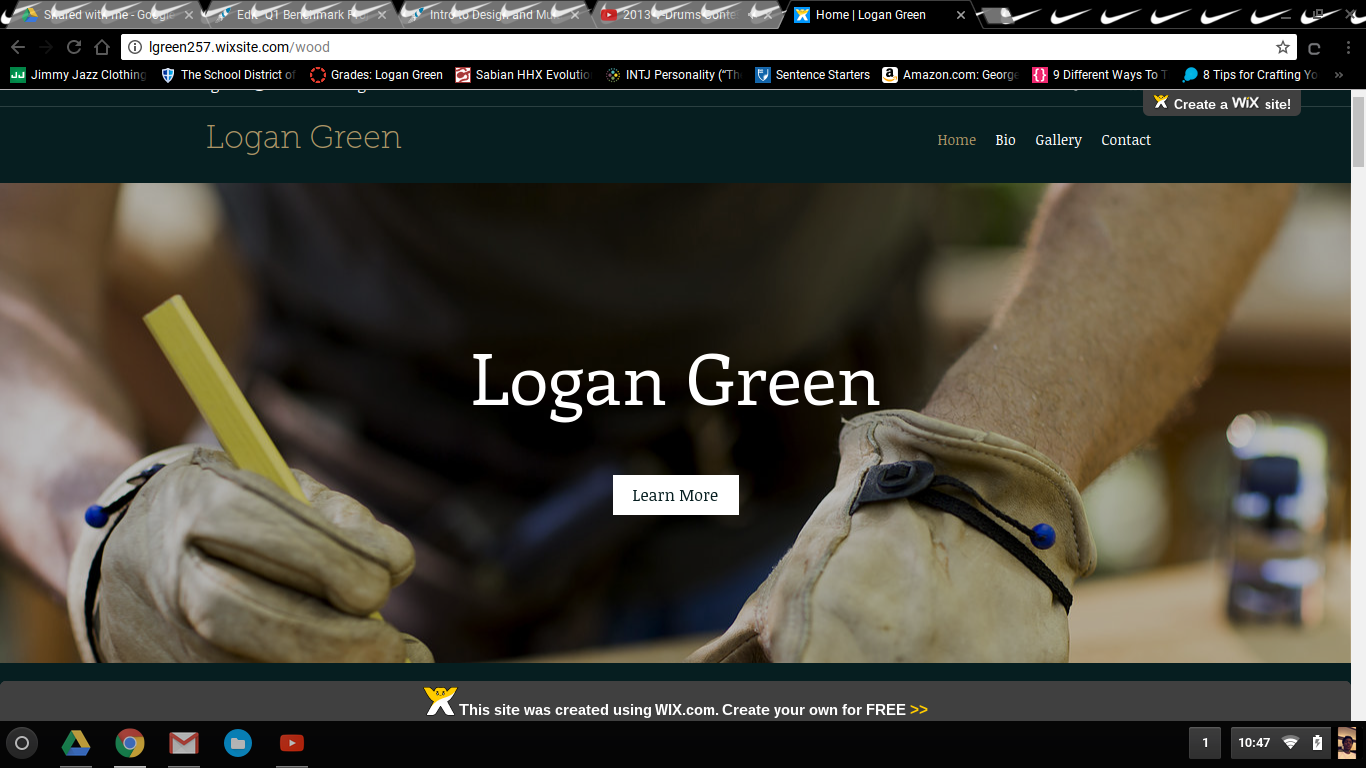Click the Create a Wix site button
The image size is (1366, 768).
[1222, 103]
